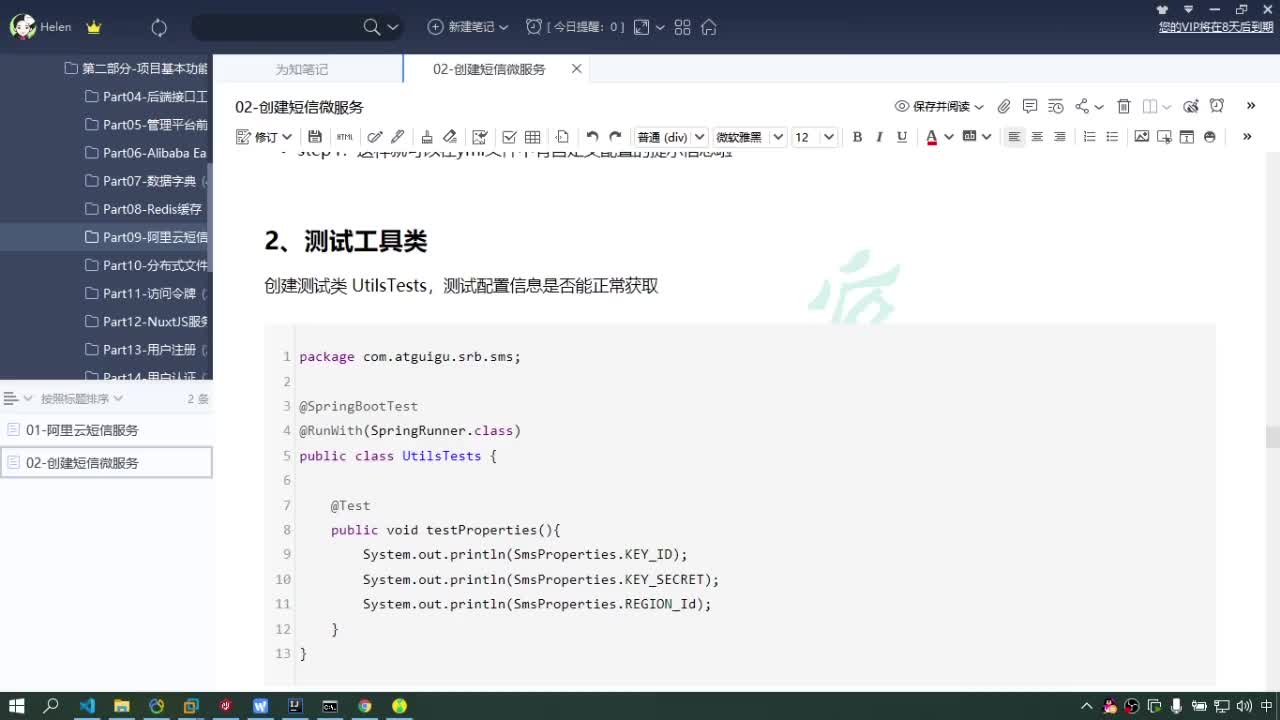1280x720 pixels.
Task: Open the apps grid icon
Action: point(683,27)
